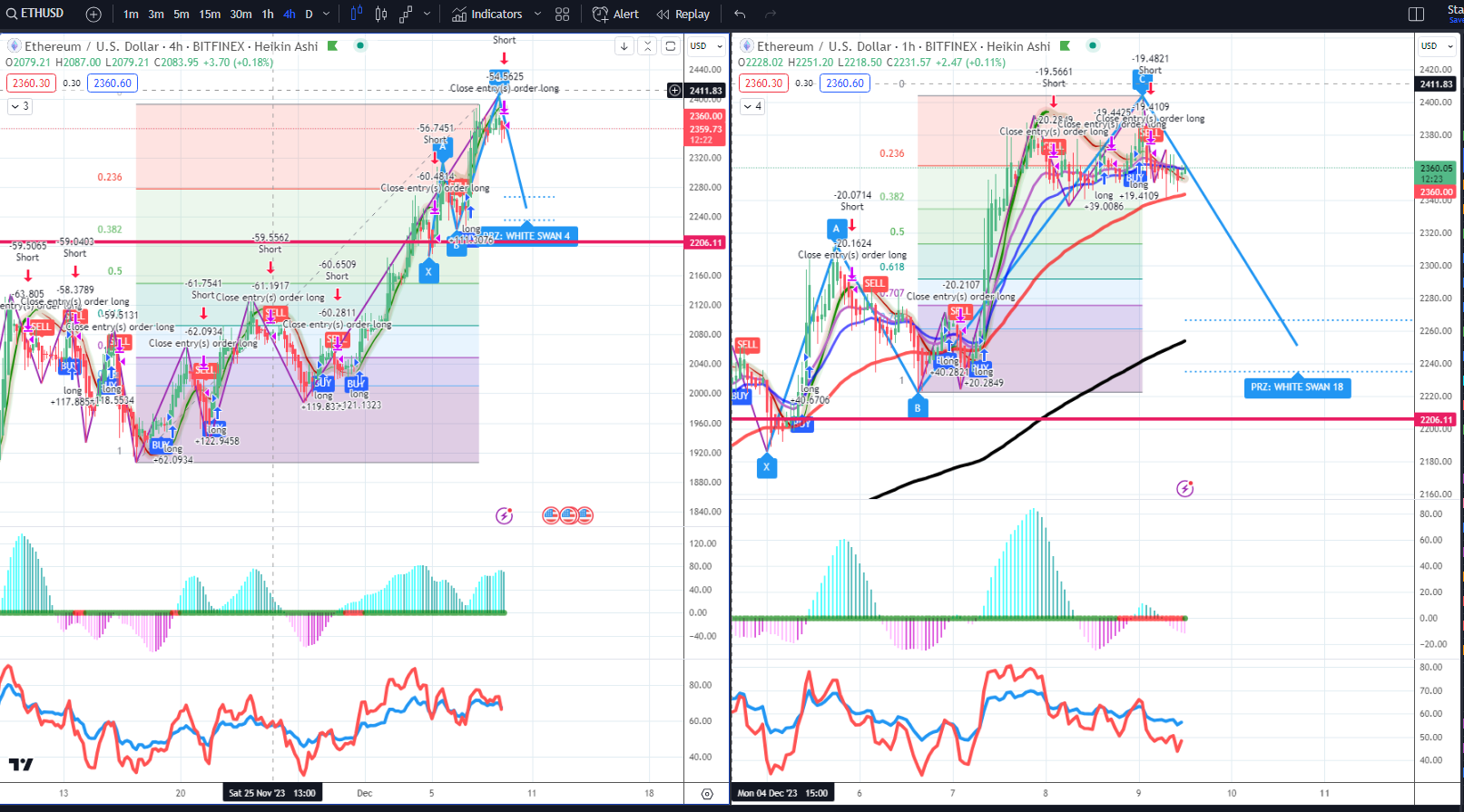Click the add symbol plus icon

[93, 14]
